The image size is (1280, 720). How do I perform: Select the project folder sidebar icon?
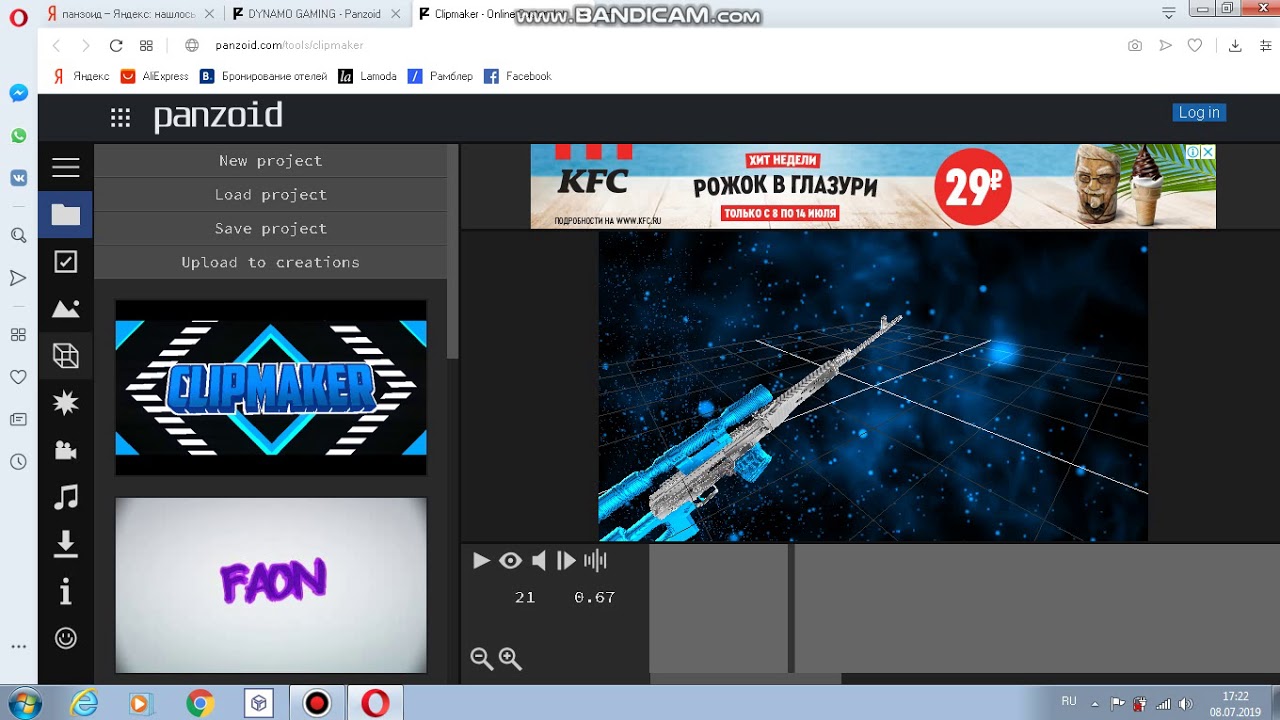pyautogui.click(x=66, y=215)
